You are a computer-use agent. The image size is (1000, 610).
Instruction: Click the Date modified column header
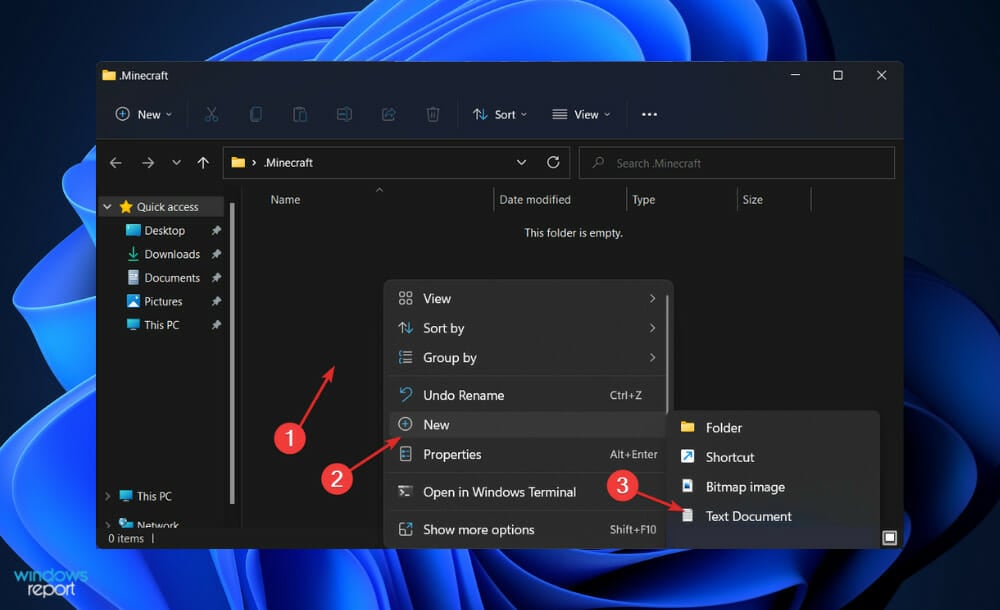[535, 200]
